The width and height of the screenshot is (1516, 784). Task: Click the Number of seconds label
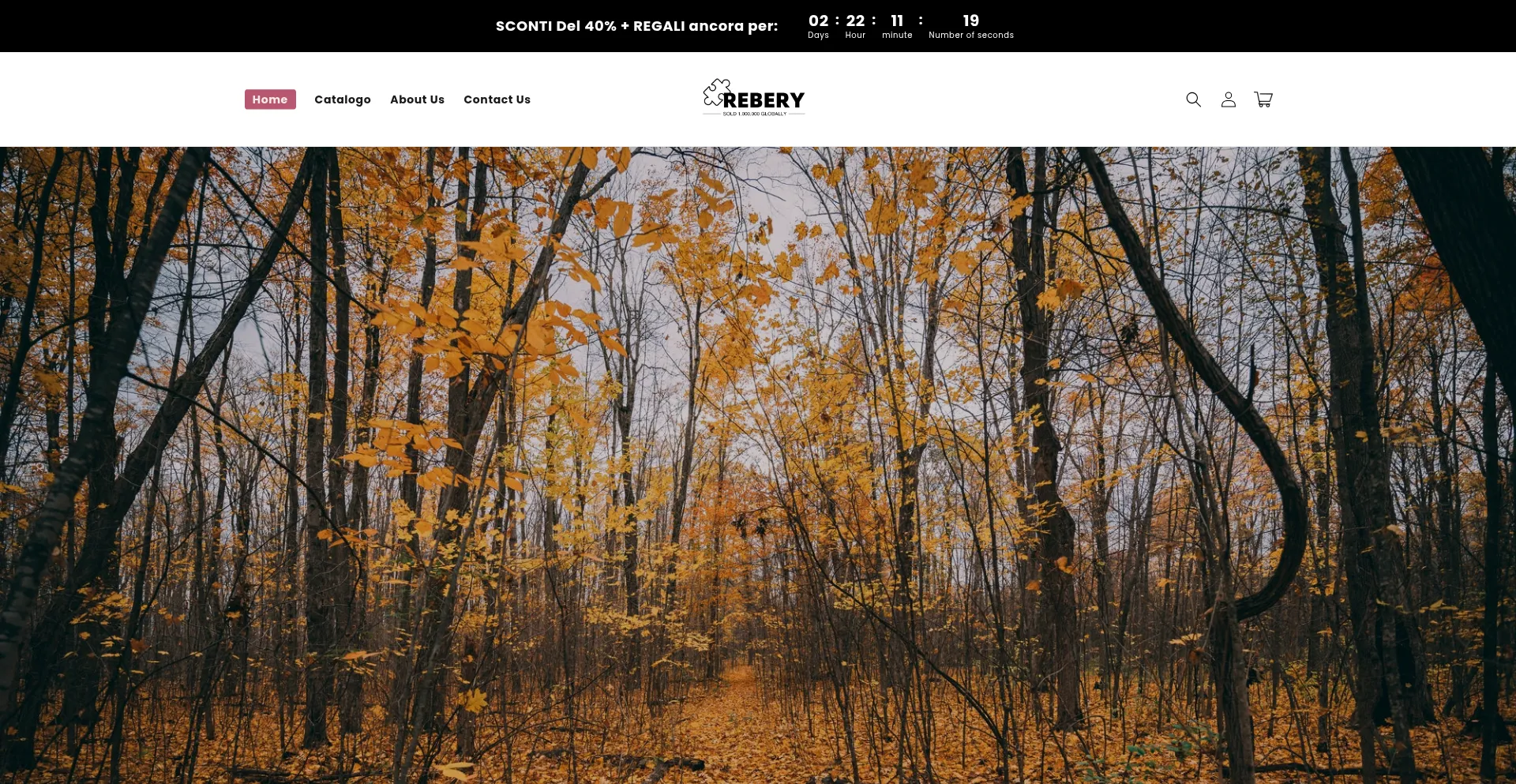click(x=971, y=36)
